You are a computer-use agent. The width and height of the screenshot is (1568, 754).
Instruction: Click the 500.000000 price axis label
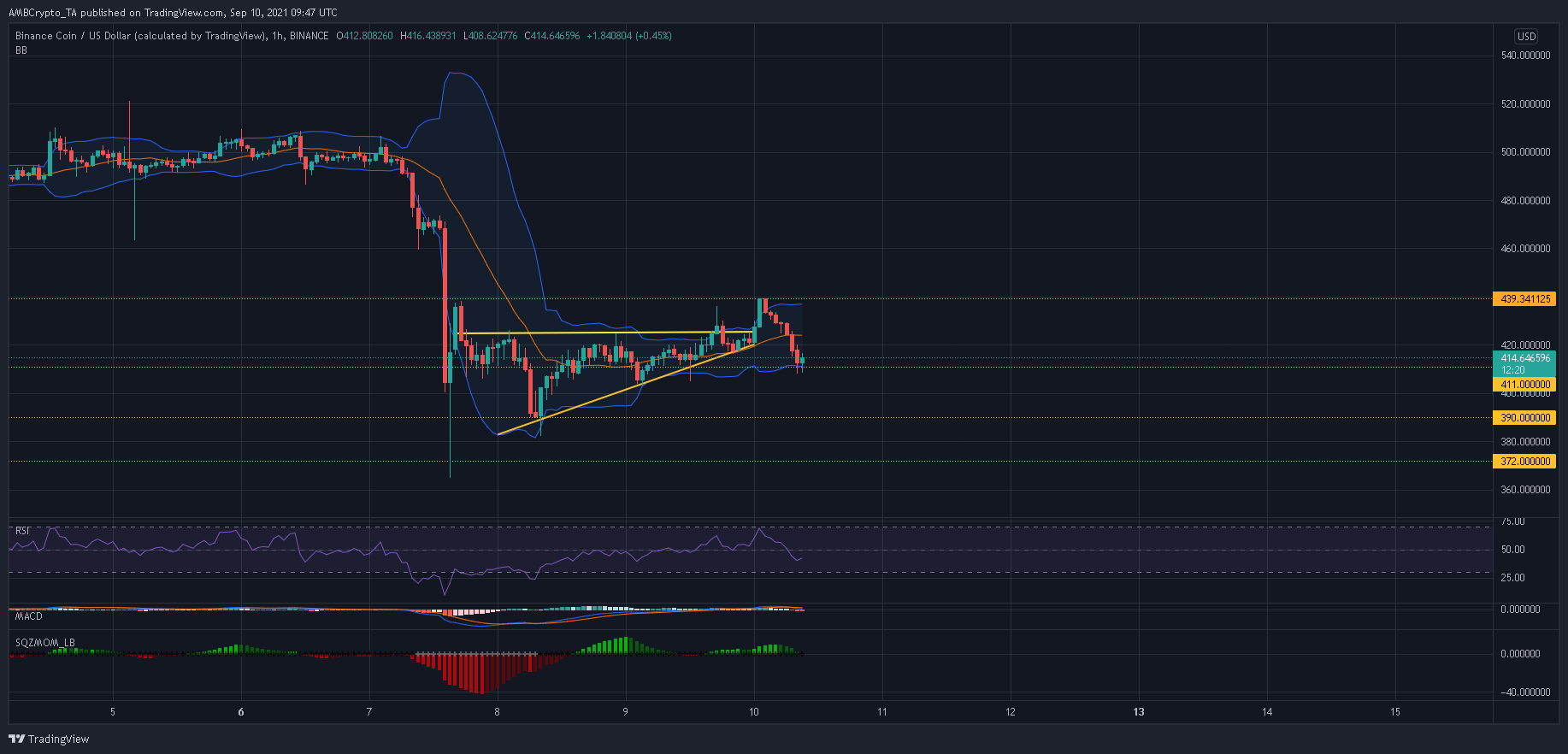[x=1525, y=152]
